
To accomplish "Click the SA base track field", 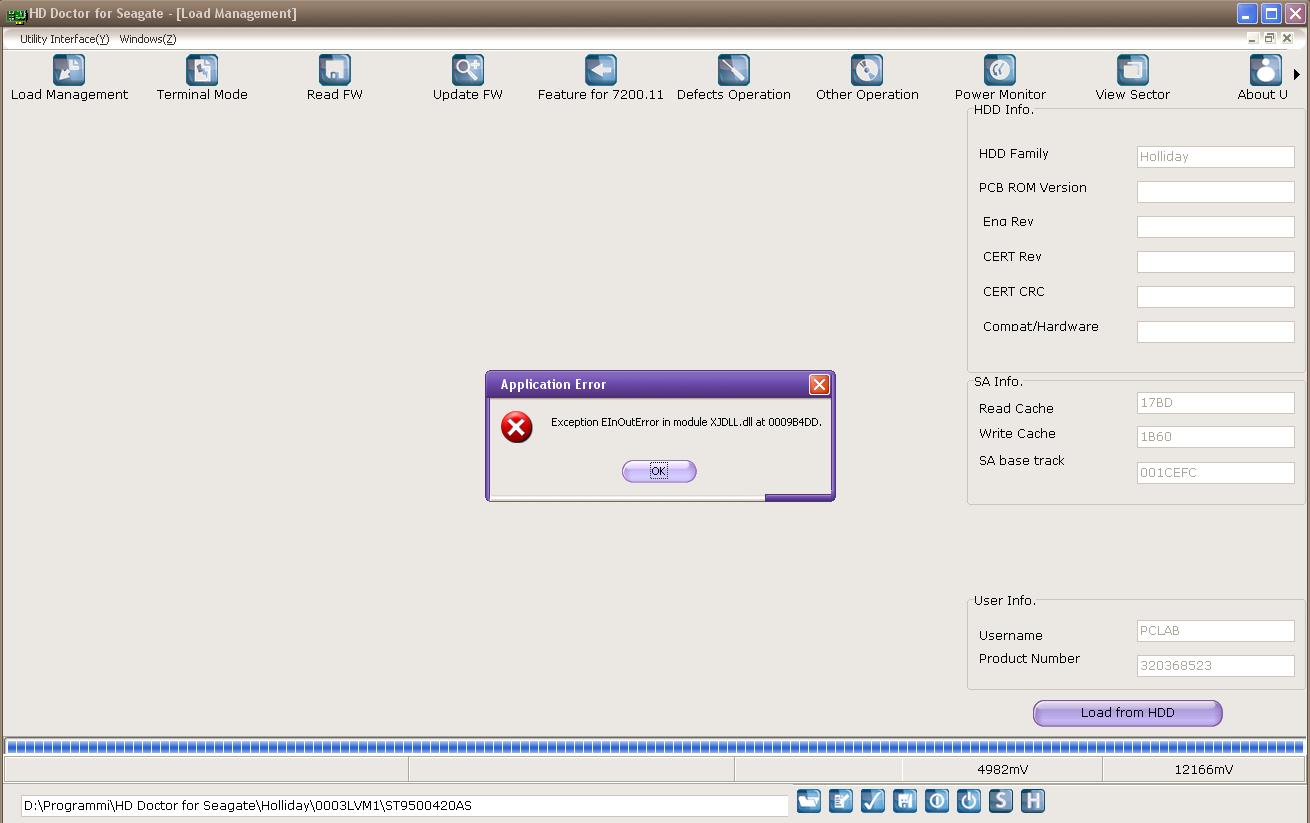I will pyautogui.click(x=1216, y=473).
